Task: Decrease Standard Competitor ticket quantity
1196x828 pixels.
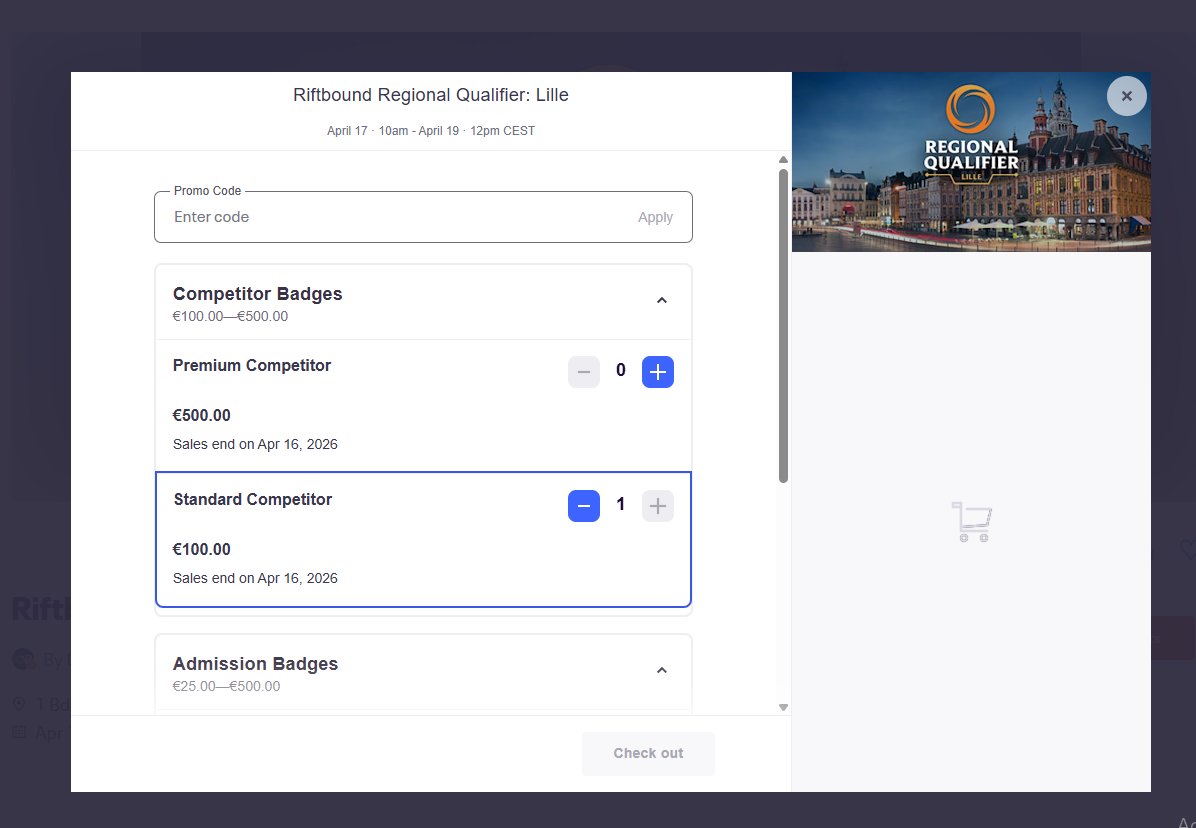Action: pyautogui.click(x=584, y=505)
